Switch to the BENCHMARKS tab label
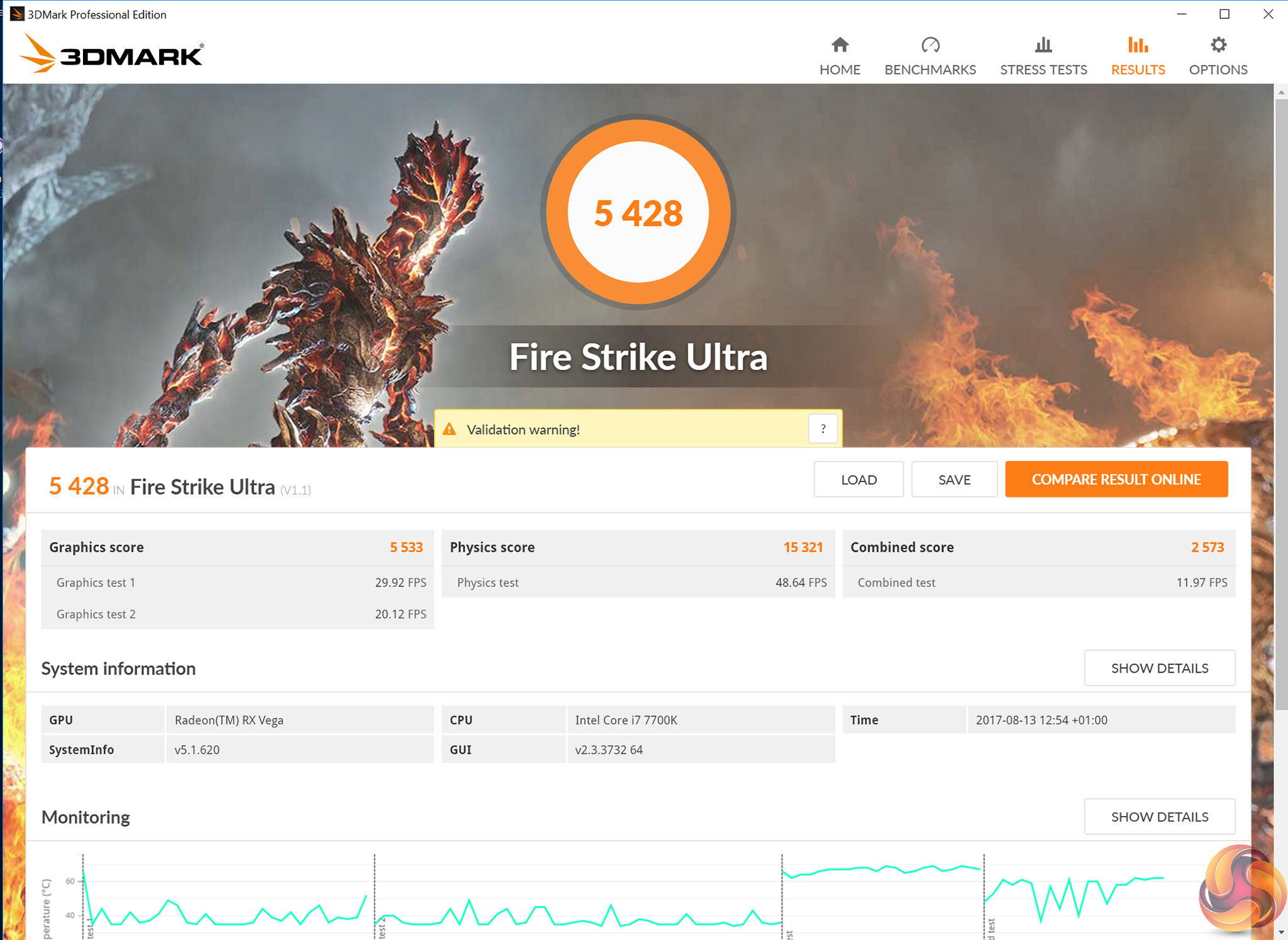Screen dimensions: 1288x940 click(930, 70)
